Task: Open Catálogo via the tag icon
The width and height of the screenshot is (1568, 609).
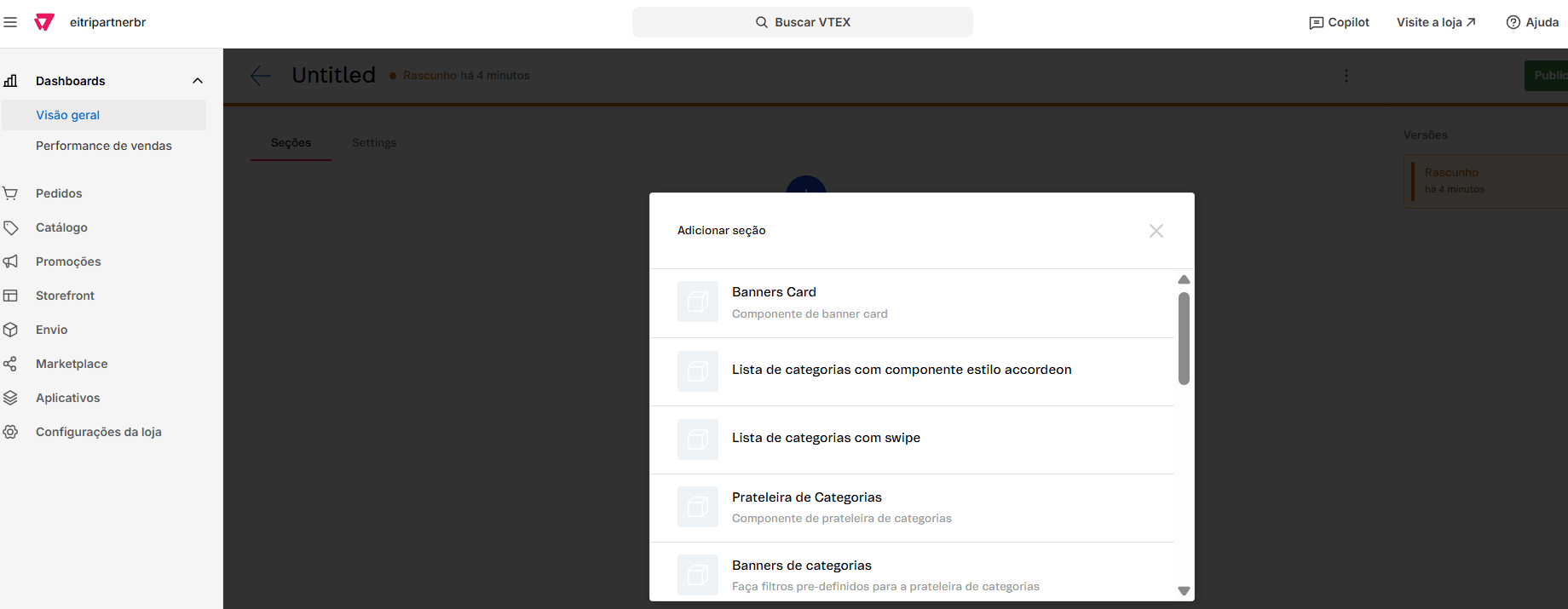Action: click(10, 227)
